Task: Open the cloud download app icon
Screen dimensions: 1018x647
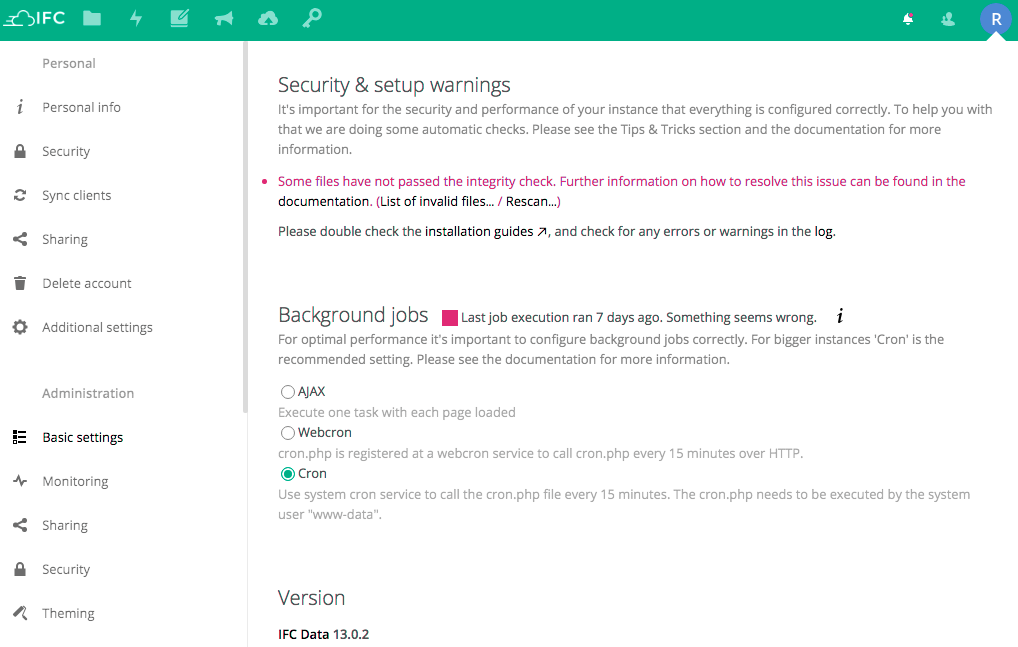Action: click(268, 18)
